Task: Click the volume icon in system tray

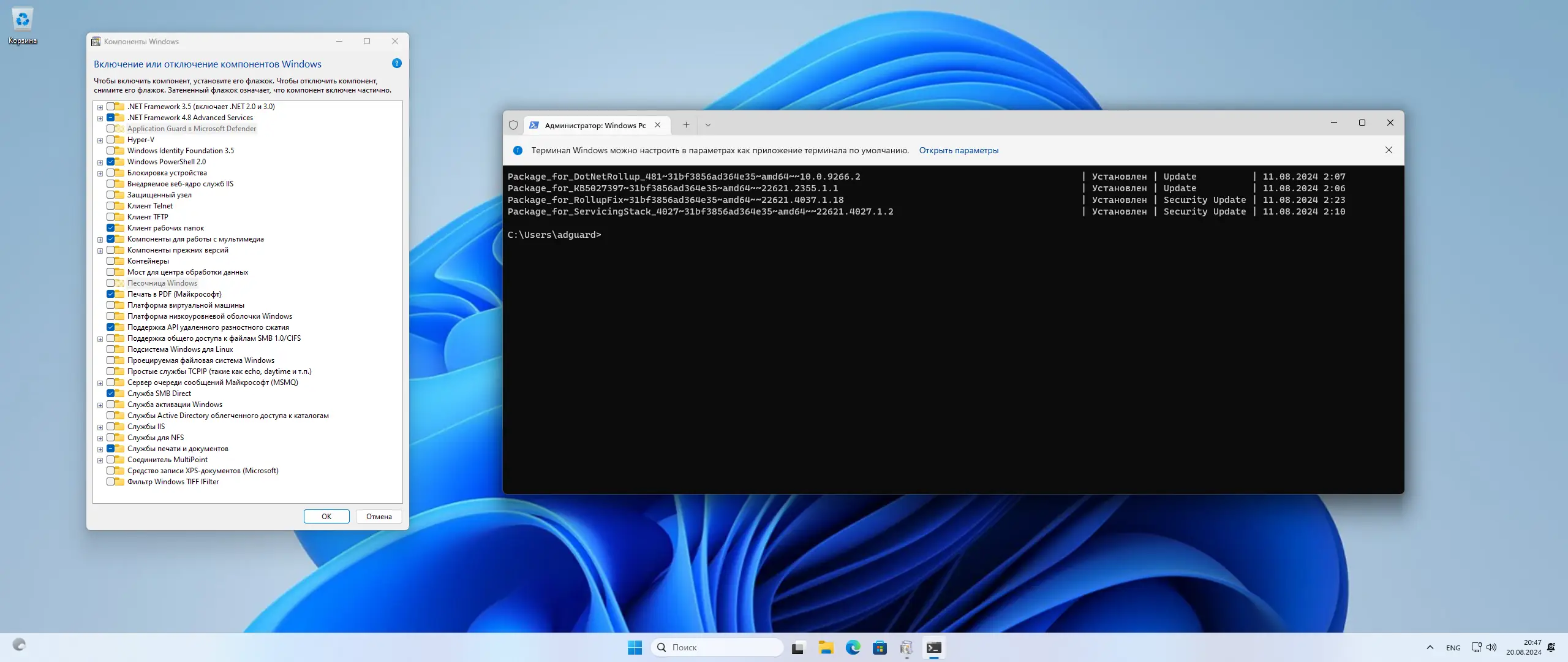Action: pos(1491,647)
